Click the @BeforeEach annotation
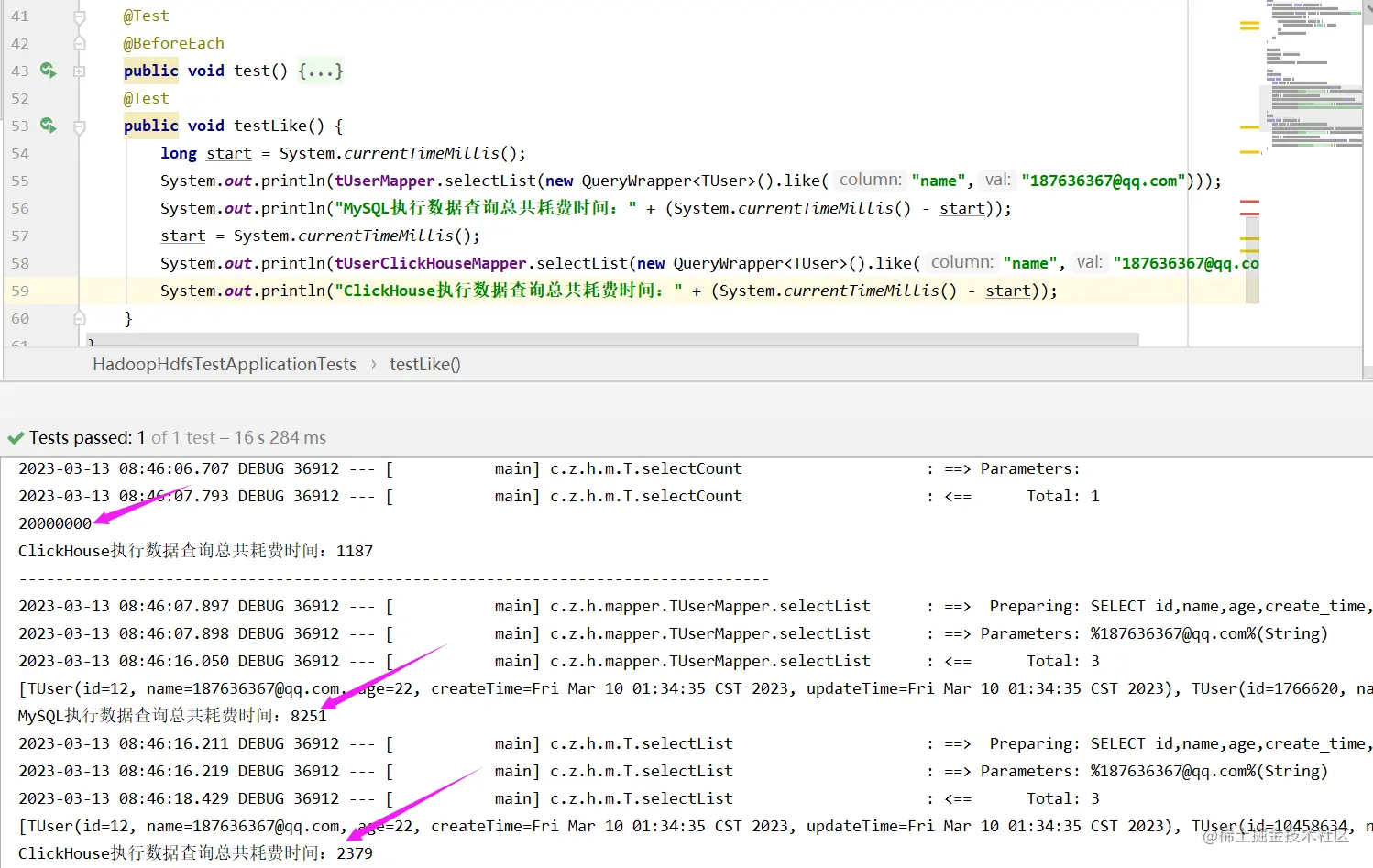This screenshot has height=868, width=1373. point(174,43)
